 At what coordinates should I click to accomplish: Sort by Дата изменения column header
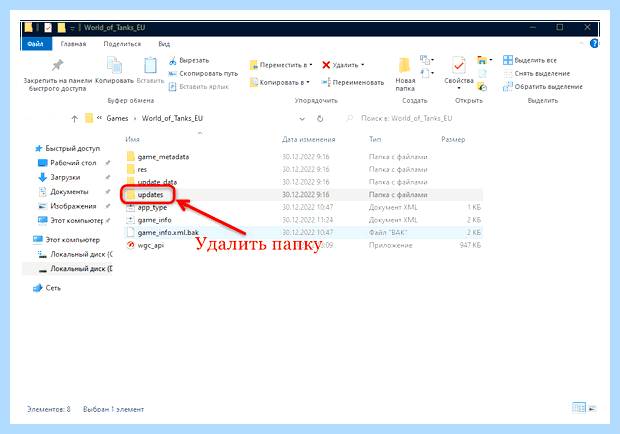point(308,139)
